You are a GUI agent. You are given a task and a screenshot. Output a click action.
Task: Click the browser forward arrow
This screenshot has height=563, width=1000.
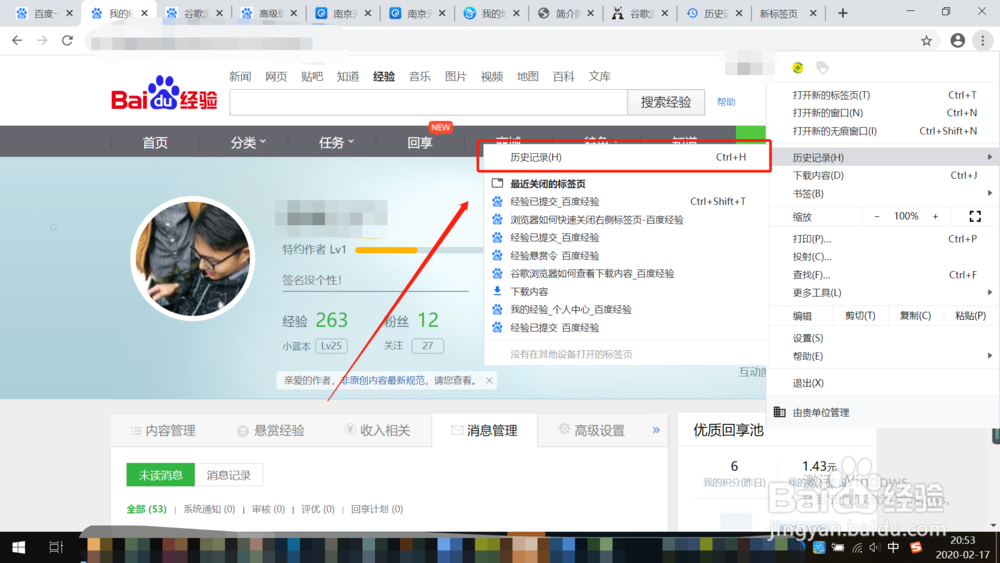tap(42, 40)
